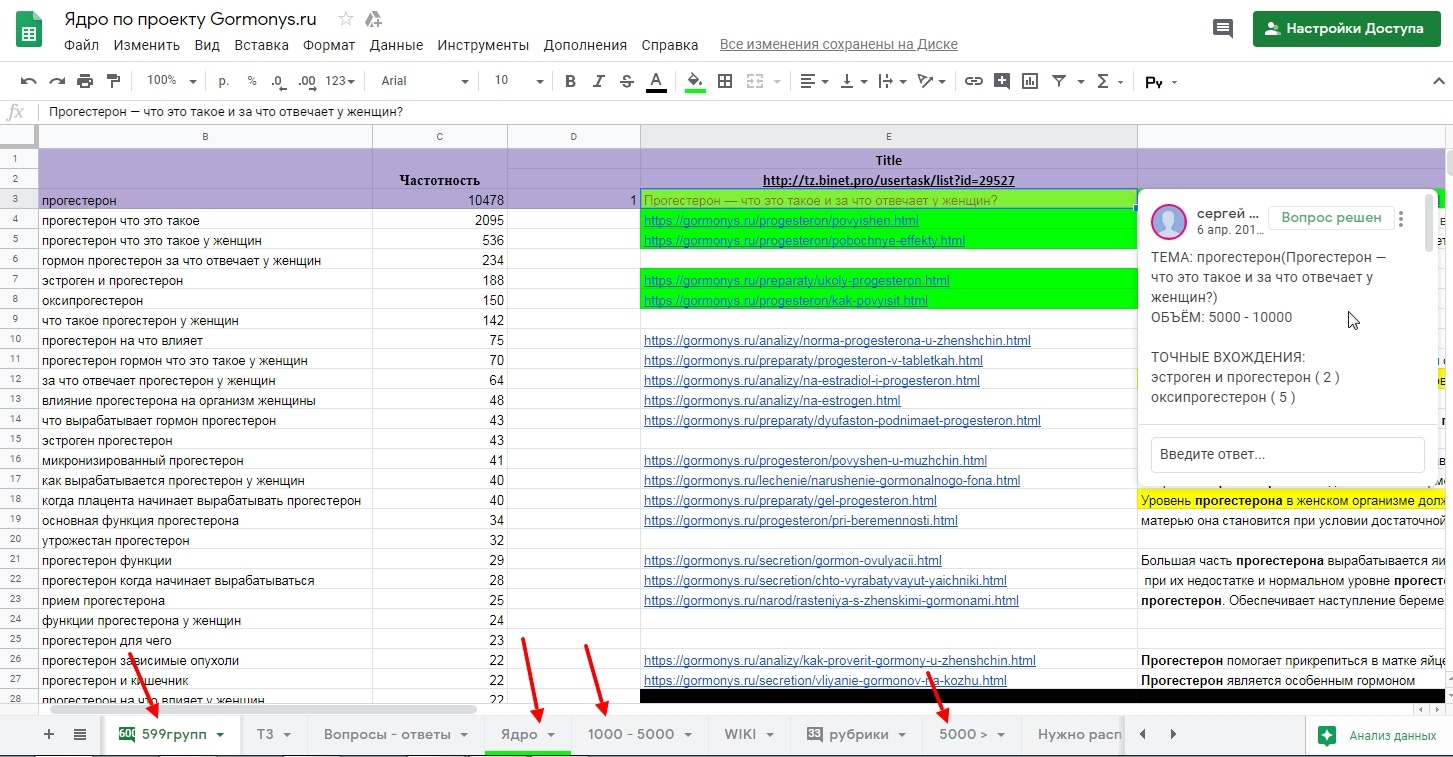
Task: Open the Инструменты menu
Action: (x=483, y=45)
